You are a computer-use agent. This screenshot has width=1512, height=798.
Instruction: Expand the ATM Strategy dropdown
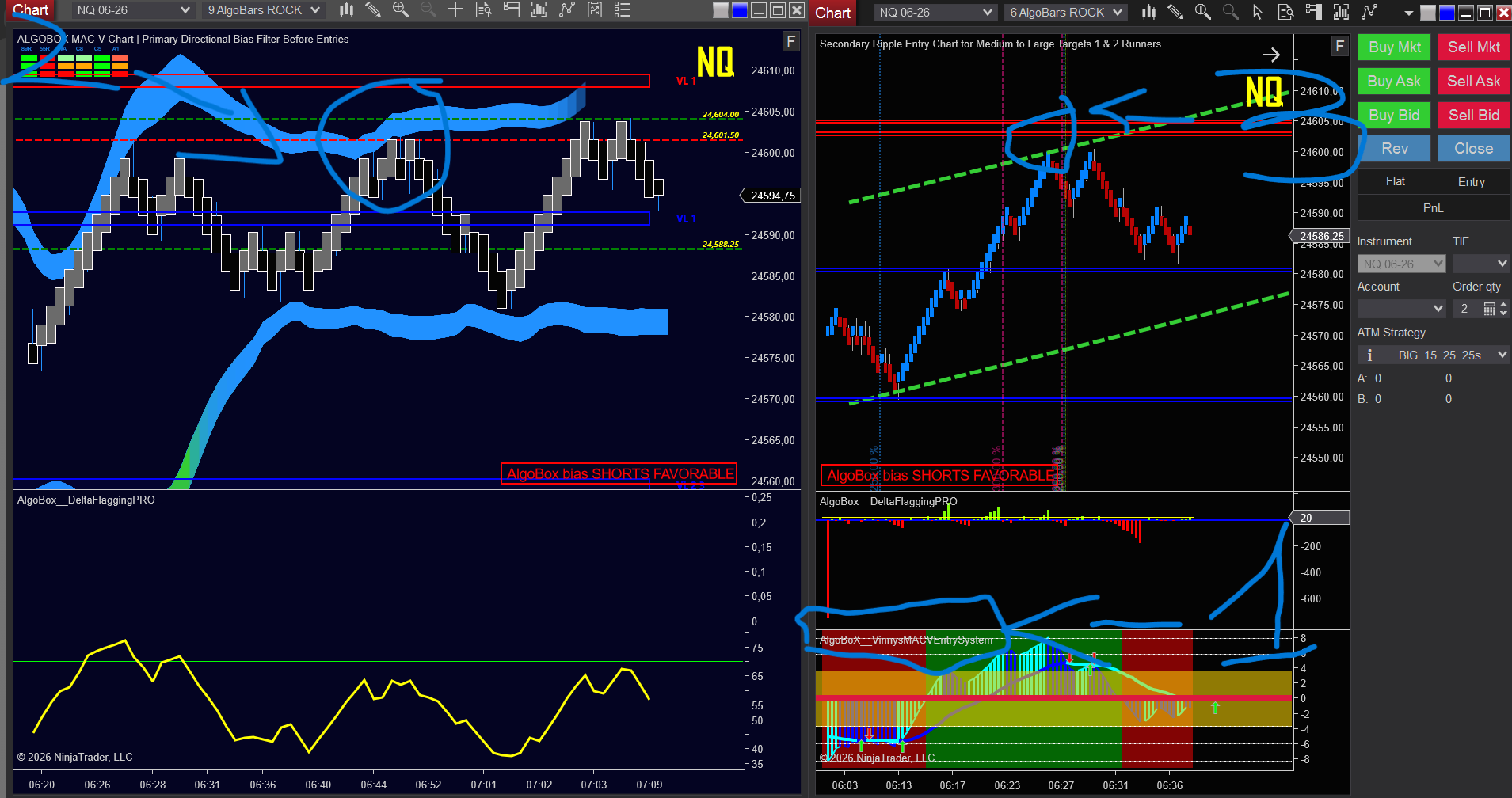coord(1502,355)
